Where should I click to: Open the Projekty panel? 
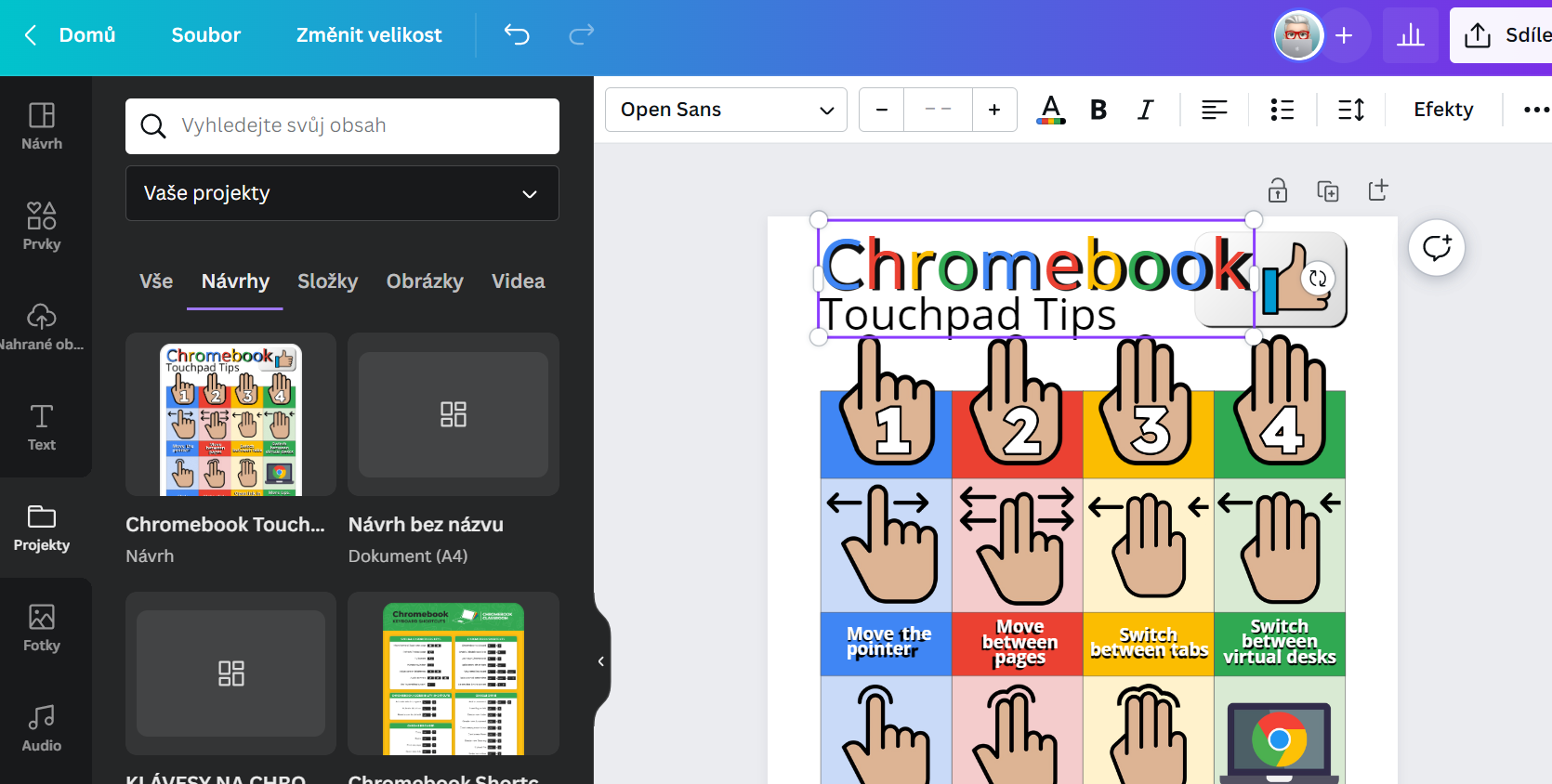pyautogui.click(x=42, y=528)
